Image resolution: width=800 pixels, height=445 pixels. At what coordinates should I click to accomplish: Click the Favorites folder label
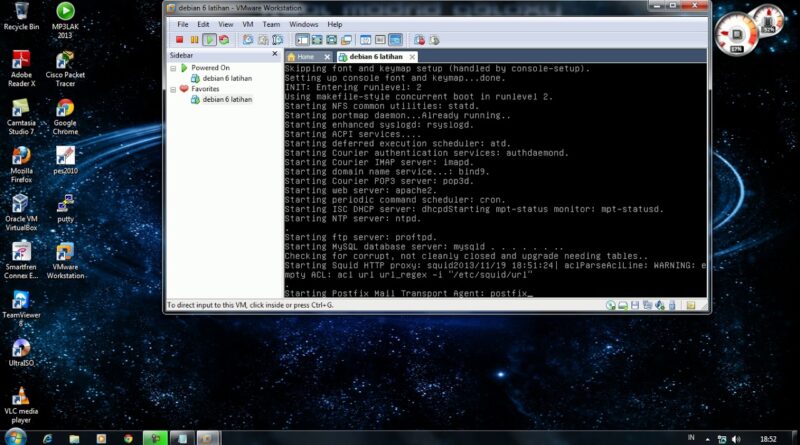click(x=205, y=89)
